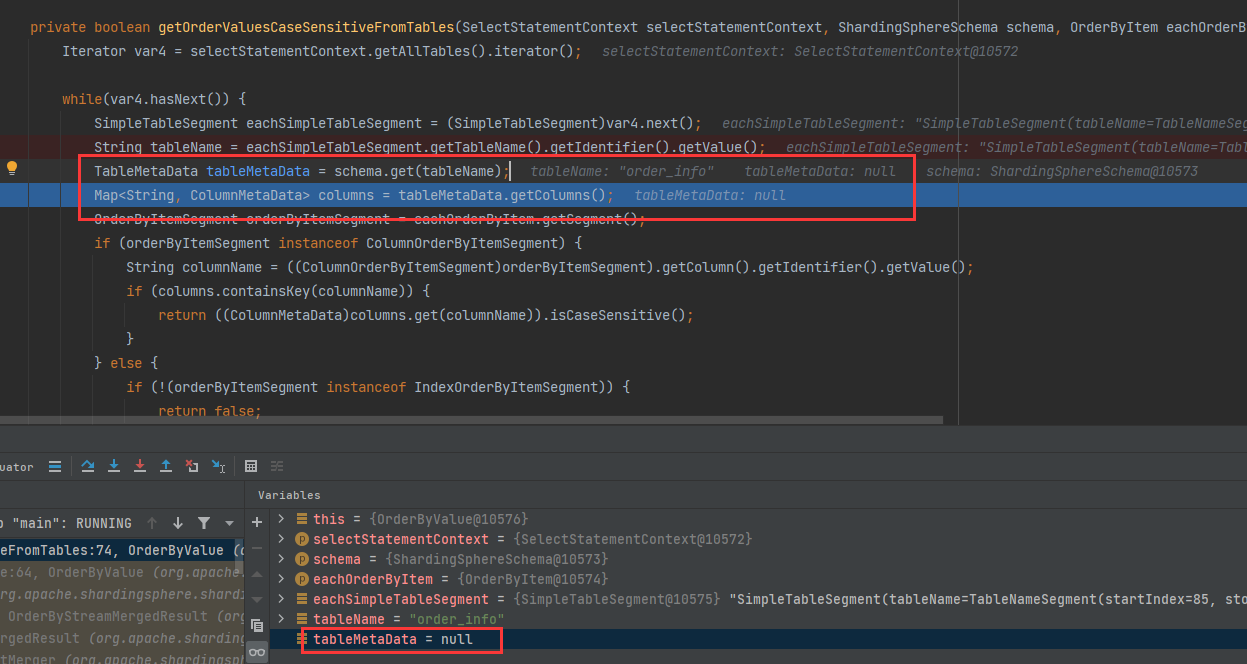This screenshot has height=664, width=1247.
Task: Click the editor's horizontal scrollbar
Action: click(500, 421)
